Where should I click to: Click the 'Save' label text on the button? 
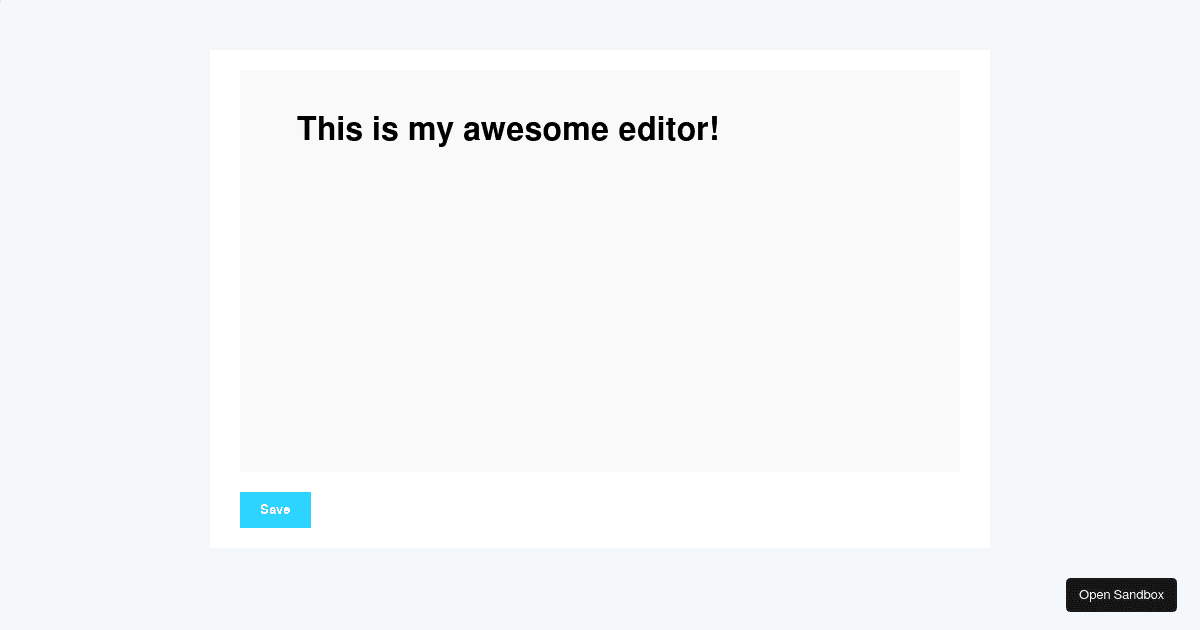coord(275,510)
